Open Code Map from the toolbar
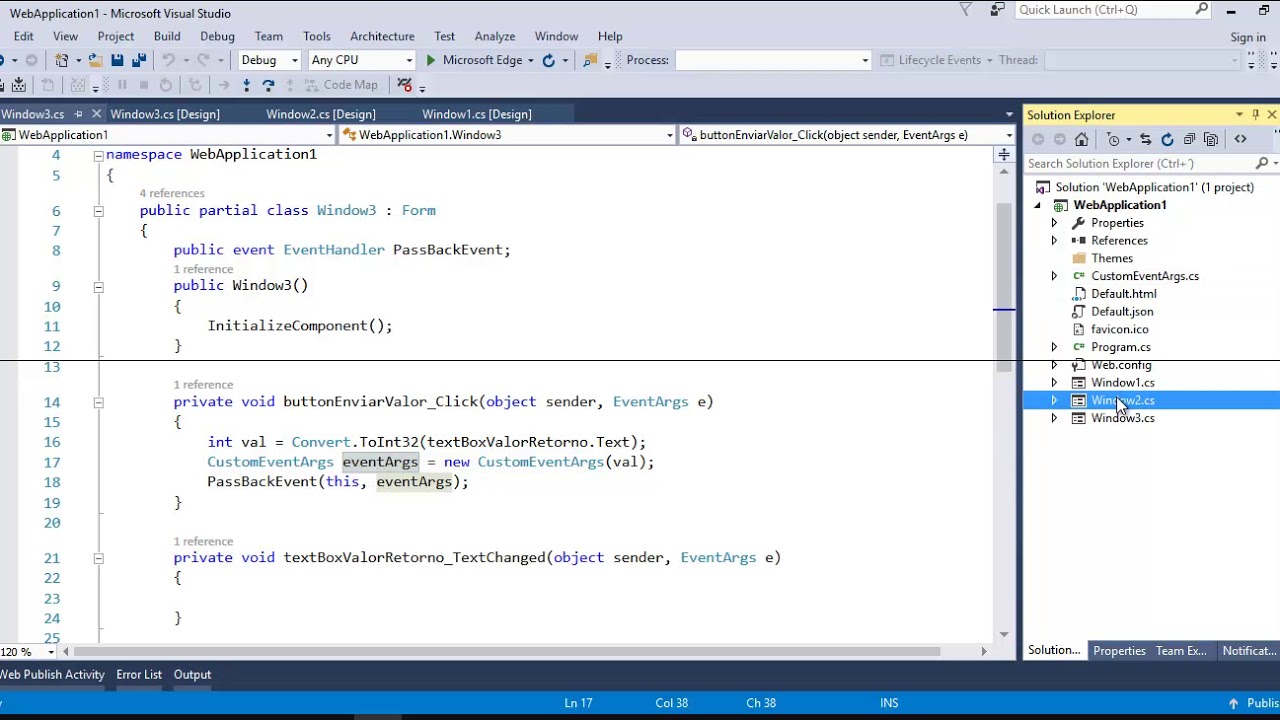 (343, 85)
